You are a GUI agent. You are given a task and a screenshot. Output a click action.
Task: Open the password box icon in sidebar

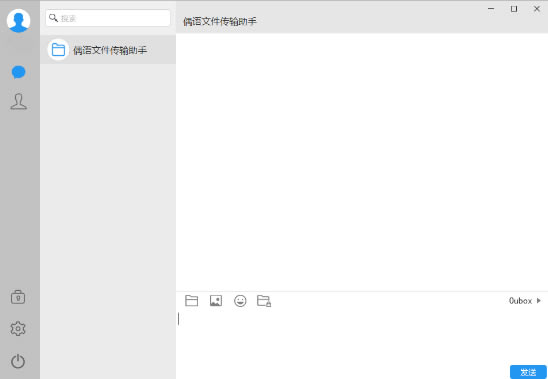(x=18, y=297)
